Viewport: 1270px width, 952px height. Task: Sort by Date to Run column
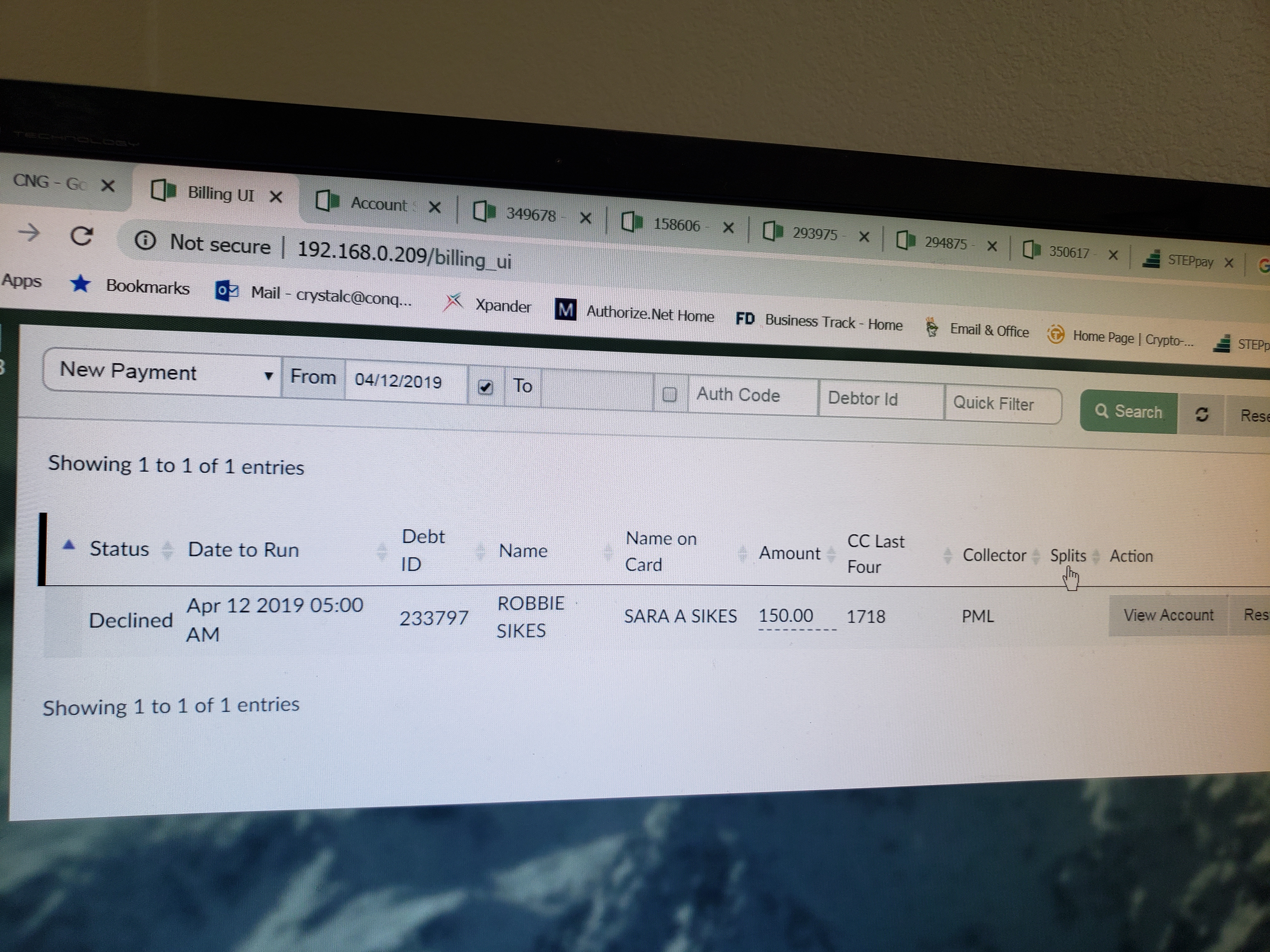tap(243, 550)
